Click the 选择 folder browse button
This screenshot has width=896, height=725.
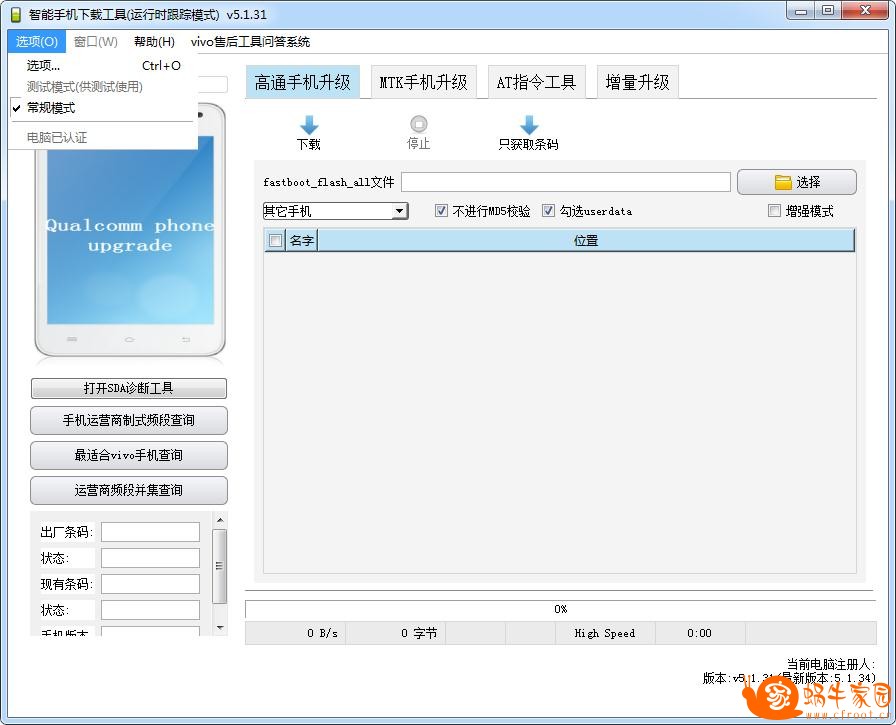[x=797, y=182]
